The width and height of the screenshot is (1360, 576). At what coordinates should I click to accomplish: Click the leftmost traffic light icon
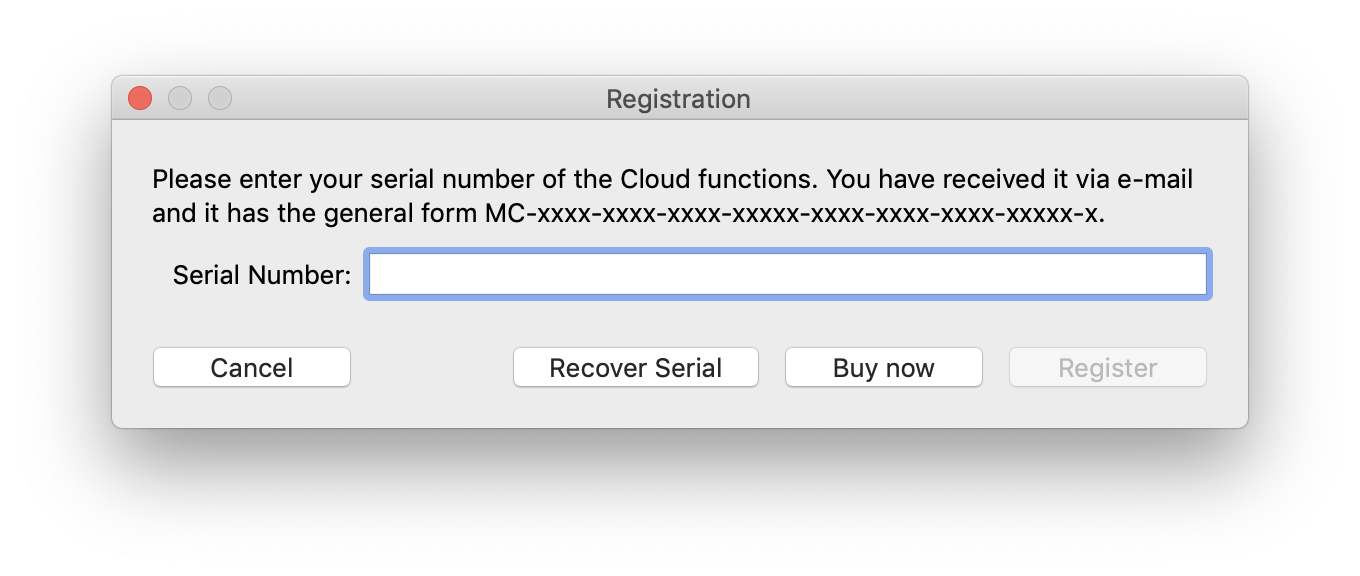coord(139,98)
